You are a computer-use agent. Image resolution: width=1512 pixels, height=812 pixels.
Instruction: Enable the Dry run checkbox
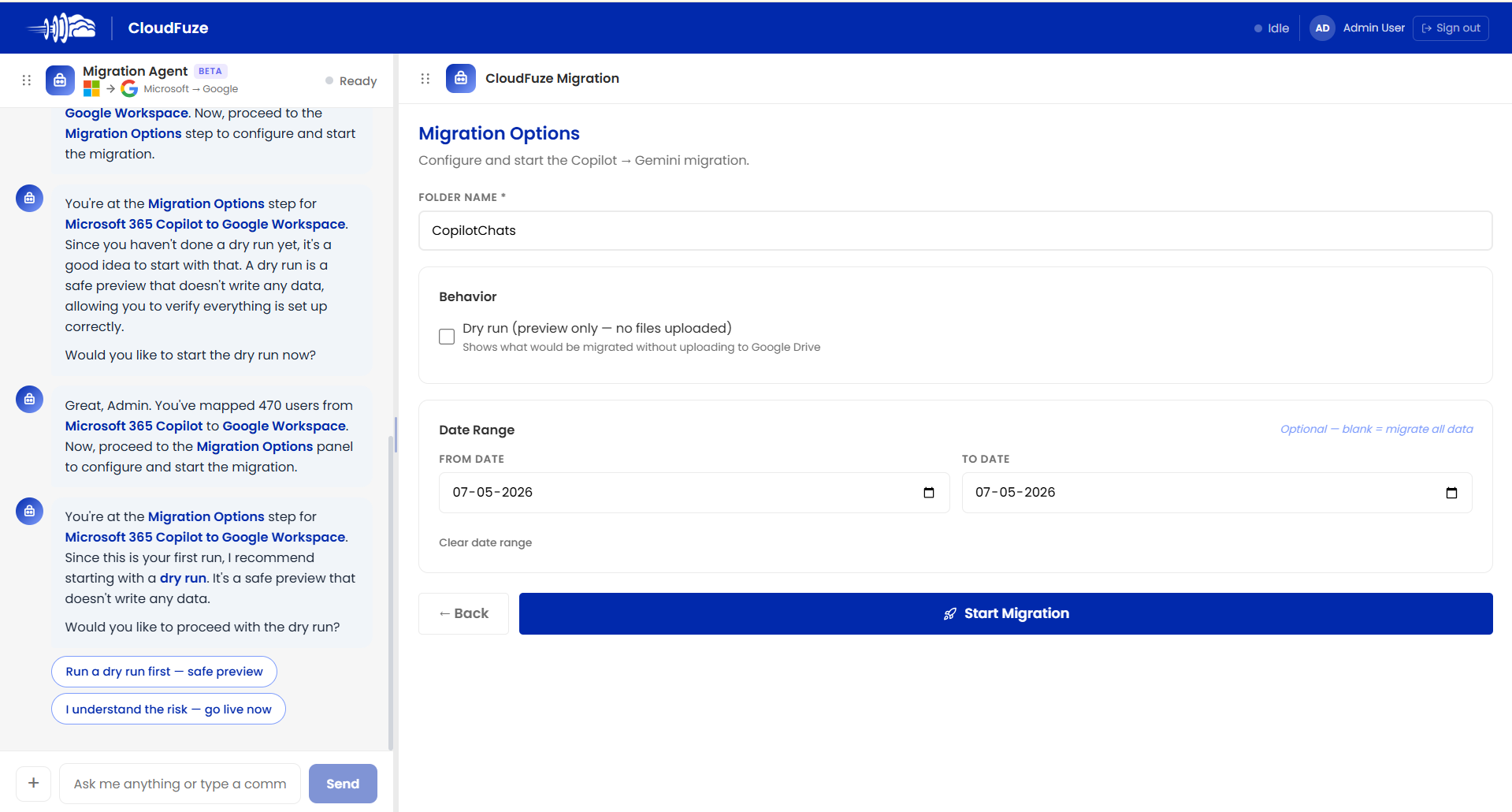(447, 337)
